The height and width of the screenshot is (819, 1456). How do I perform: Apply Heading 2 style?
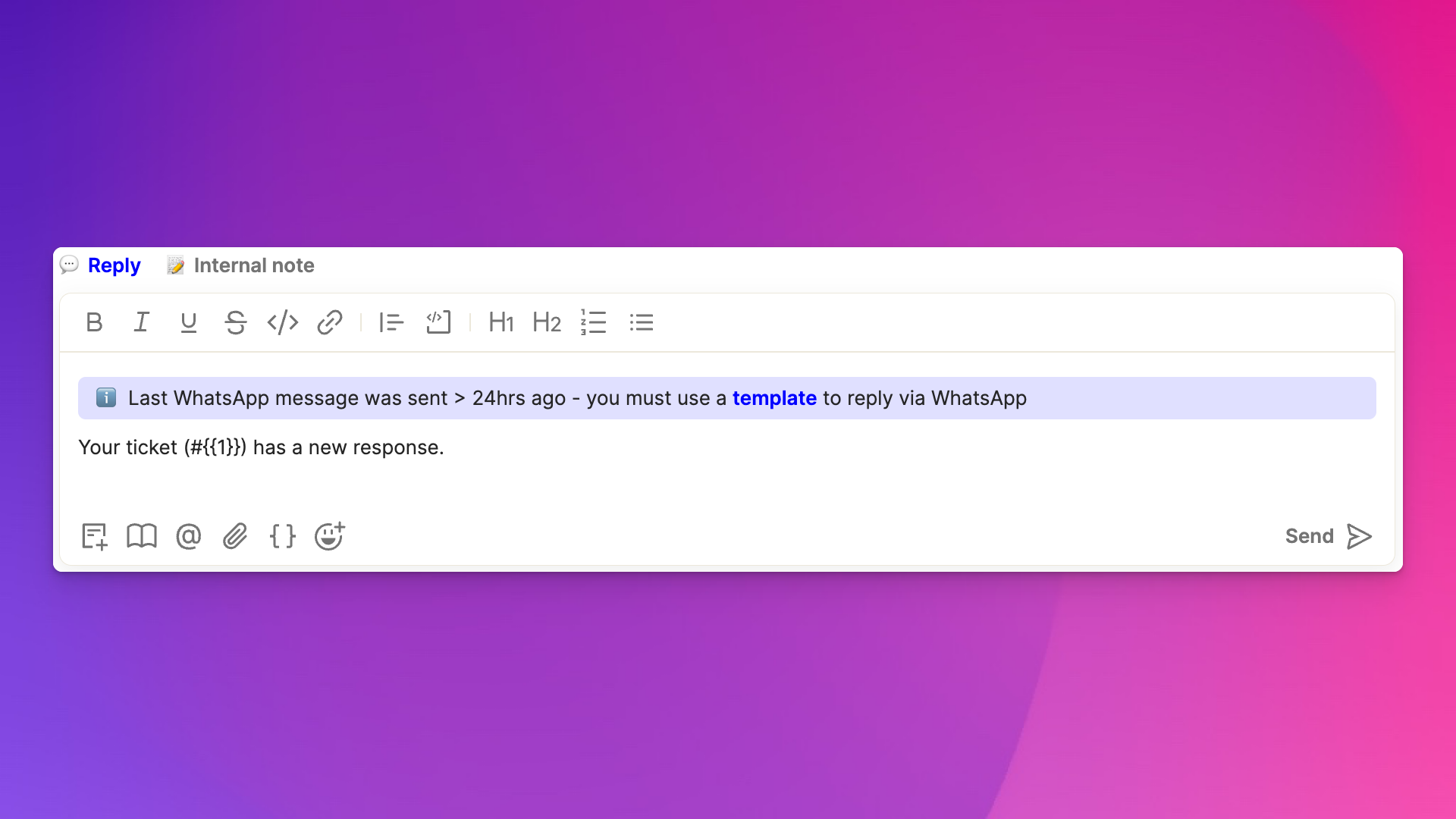(x=547, y=322)
